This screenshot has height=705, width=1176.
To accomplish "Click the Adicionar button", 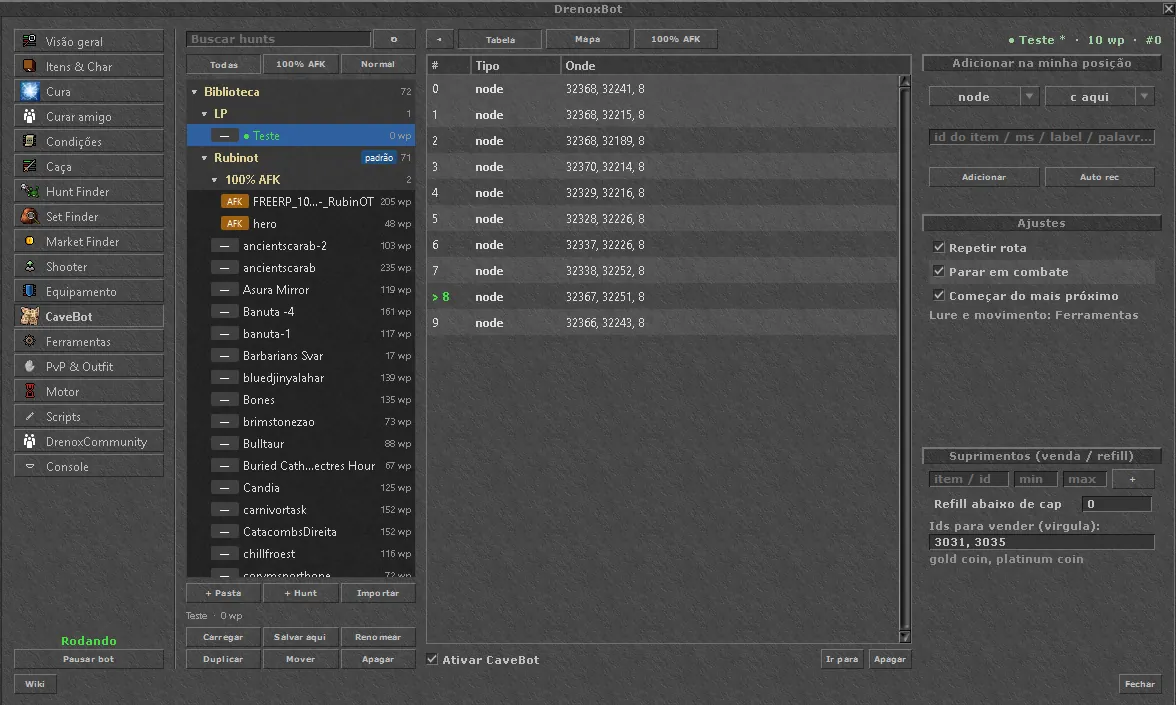I will (984, 177).
